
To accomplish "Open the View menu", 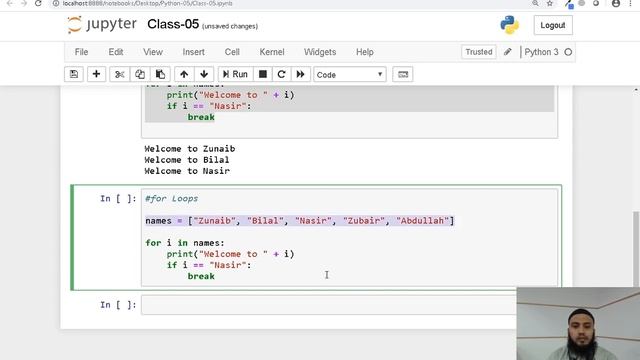I will click(153, 52).
